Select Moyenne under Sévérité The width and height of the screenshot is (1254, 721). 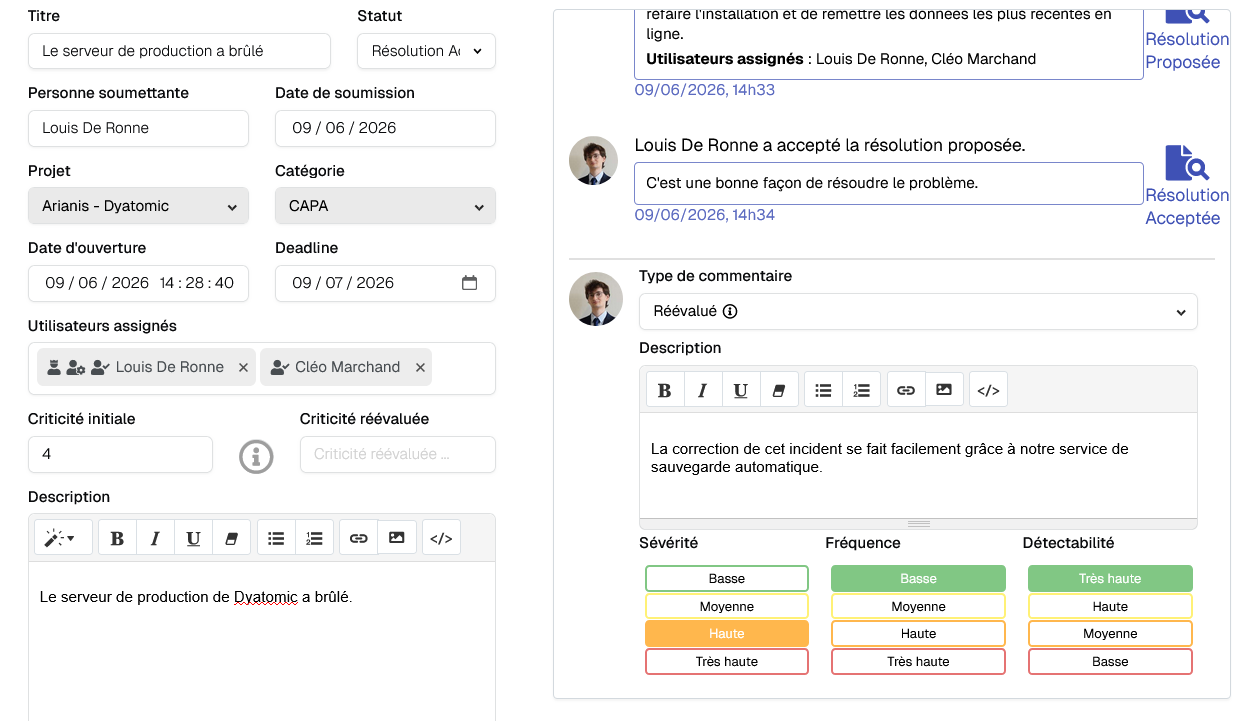pyautogui.click(x=727, y=606)
